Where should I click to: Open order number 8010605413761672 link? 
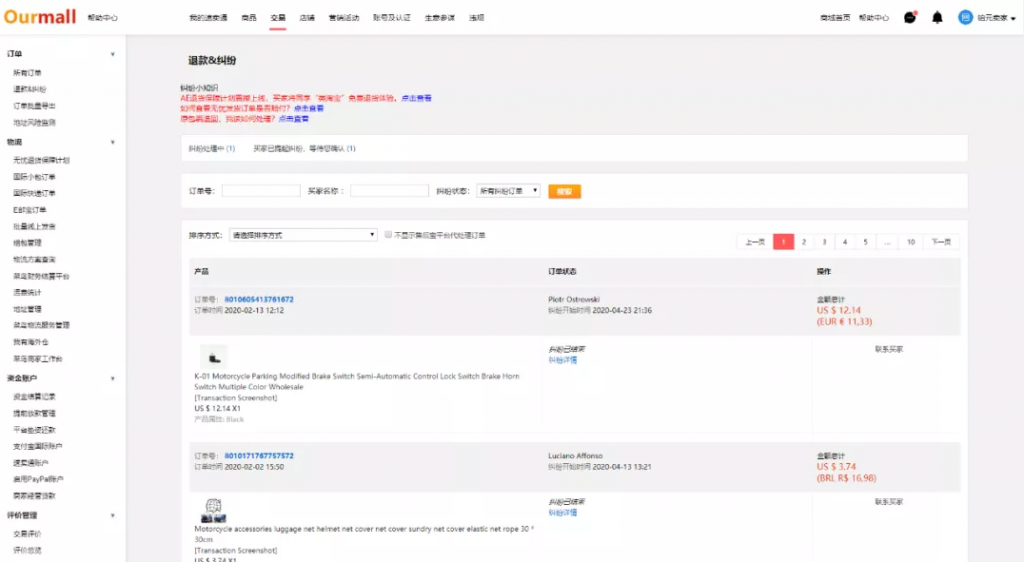click(258, 299)
